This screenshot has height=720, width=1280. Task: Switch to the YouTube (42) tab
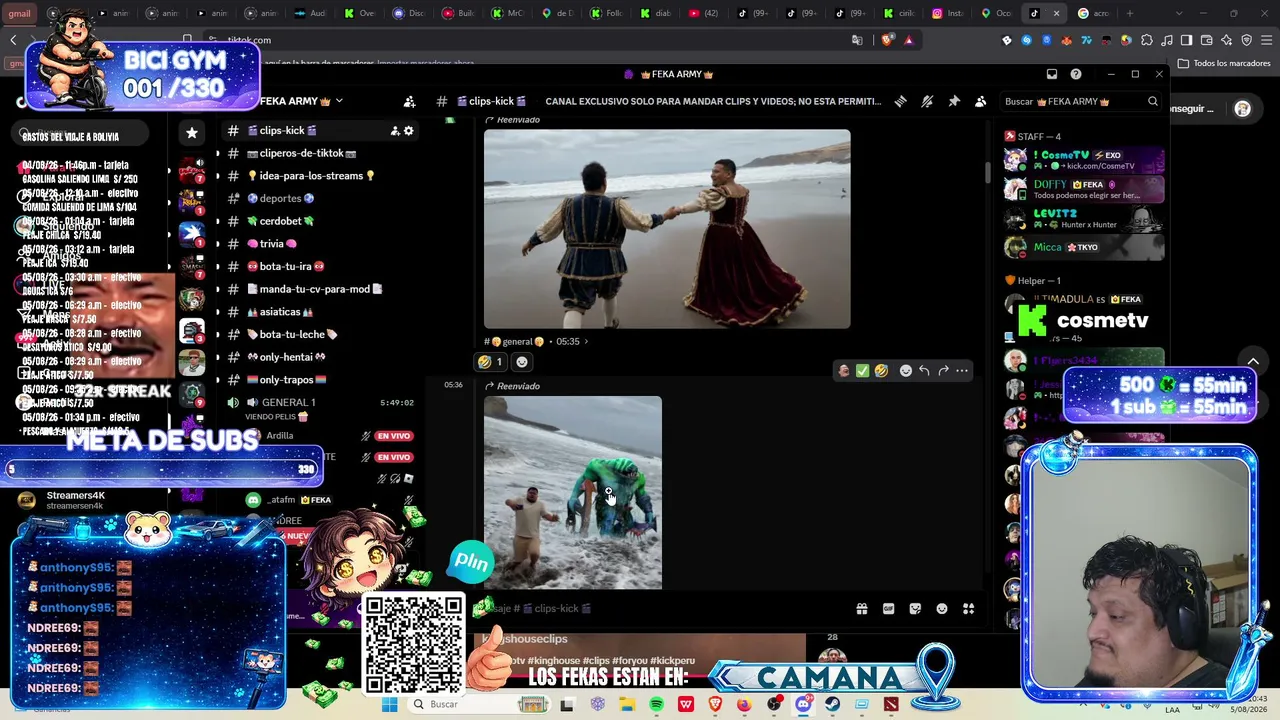click(x=703, y=13)
